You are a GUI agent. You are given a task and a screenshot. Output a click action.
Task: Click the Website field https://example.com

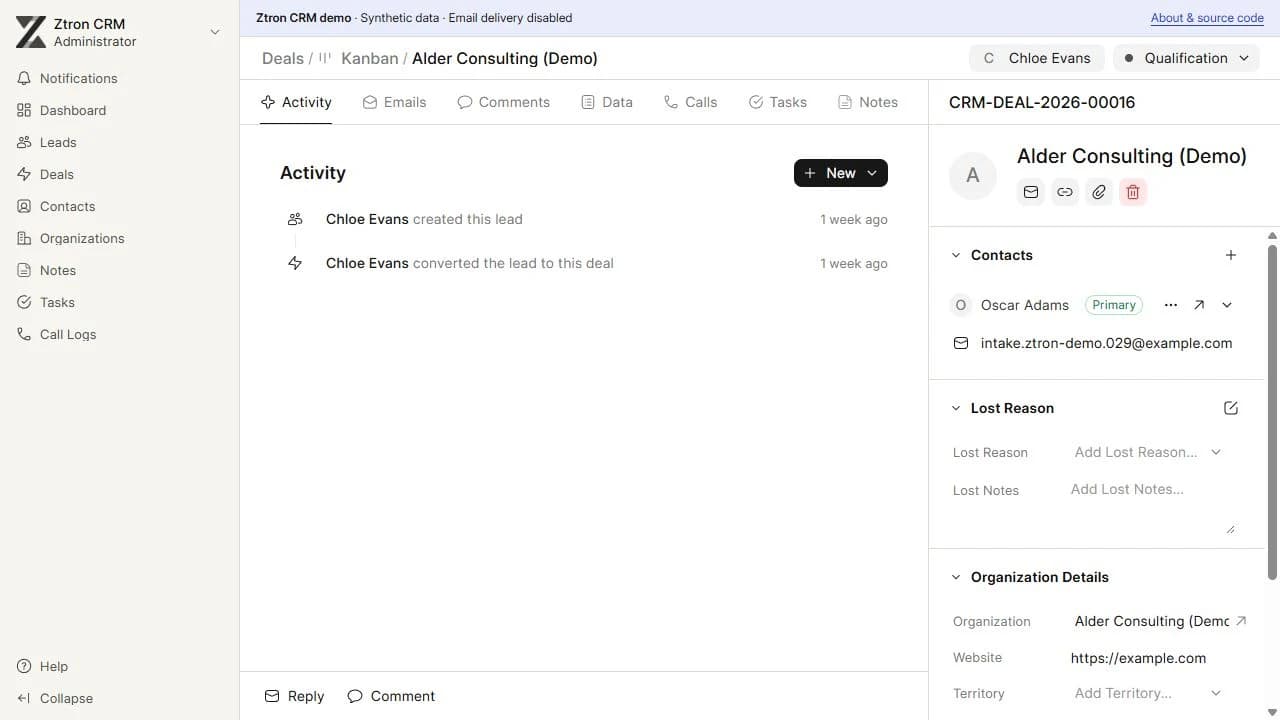coord(1151,658)
